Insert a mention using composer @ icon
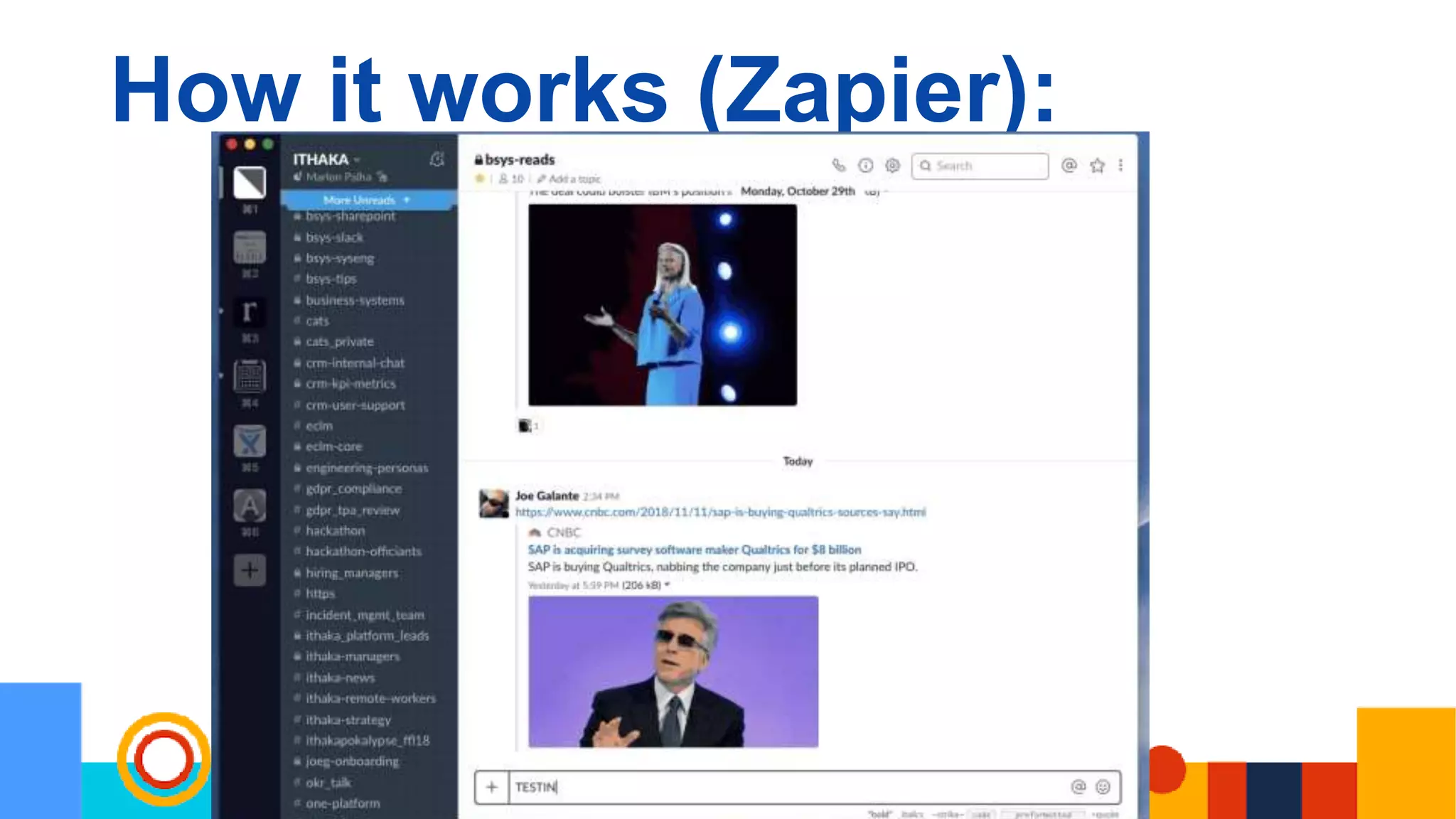Image resolution: width=1456 pixels, height=819 pixels. (1078, 786)
